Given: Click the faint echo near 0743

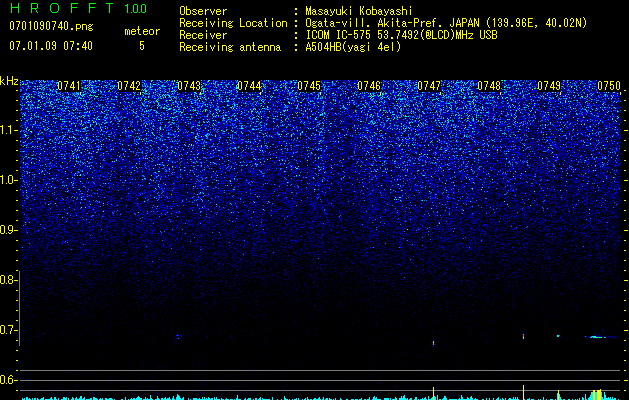Looking at the screenshot, I should [179, 337].
